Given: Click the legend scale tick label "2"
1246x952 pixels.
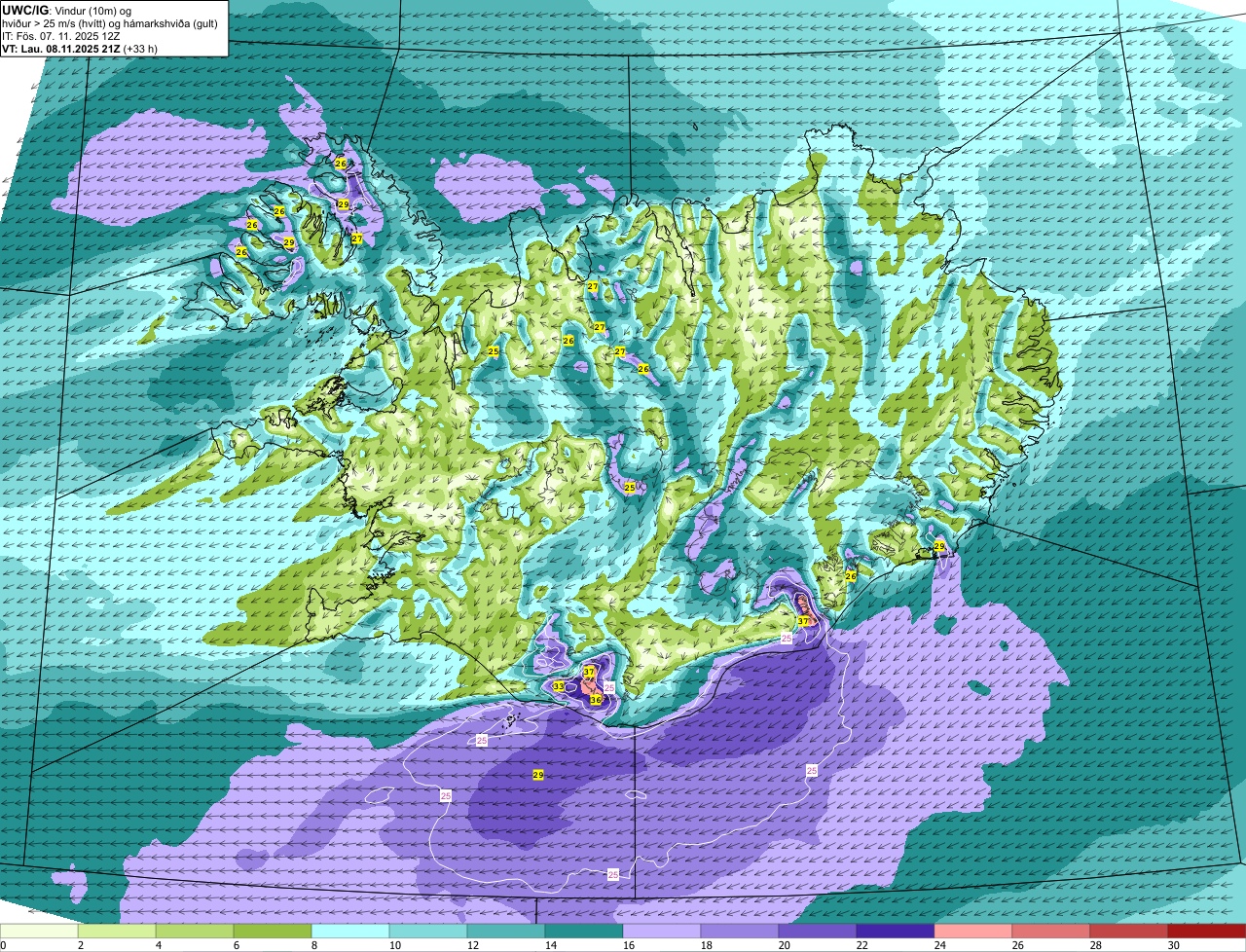Looking at the screenshot, I should click(80, 945).
